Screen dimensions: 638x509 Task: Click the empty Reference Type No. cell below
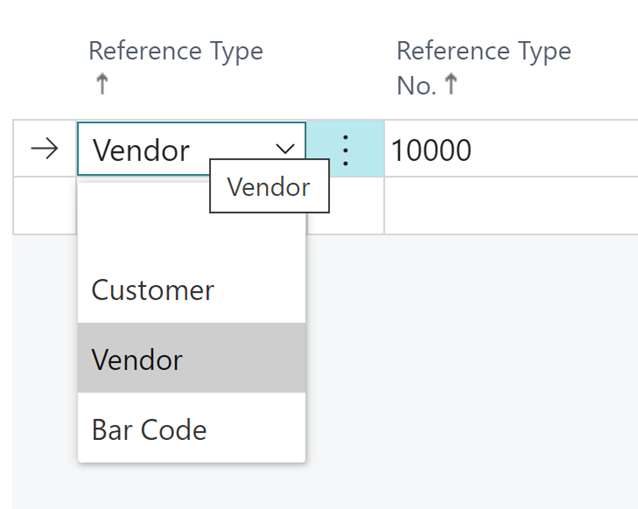pos(511,205)
